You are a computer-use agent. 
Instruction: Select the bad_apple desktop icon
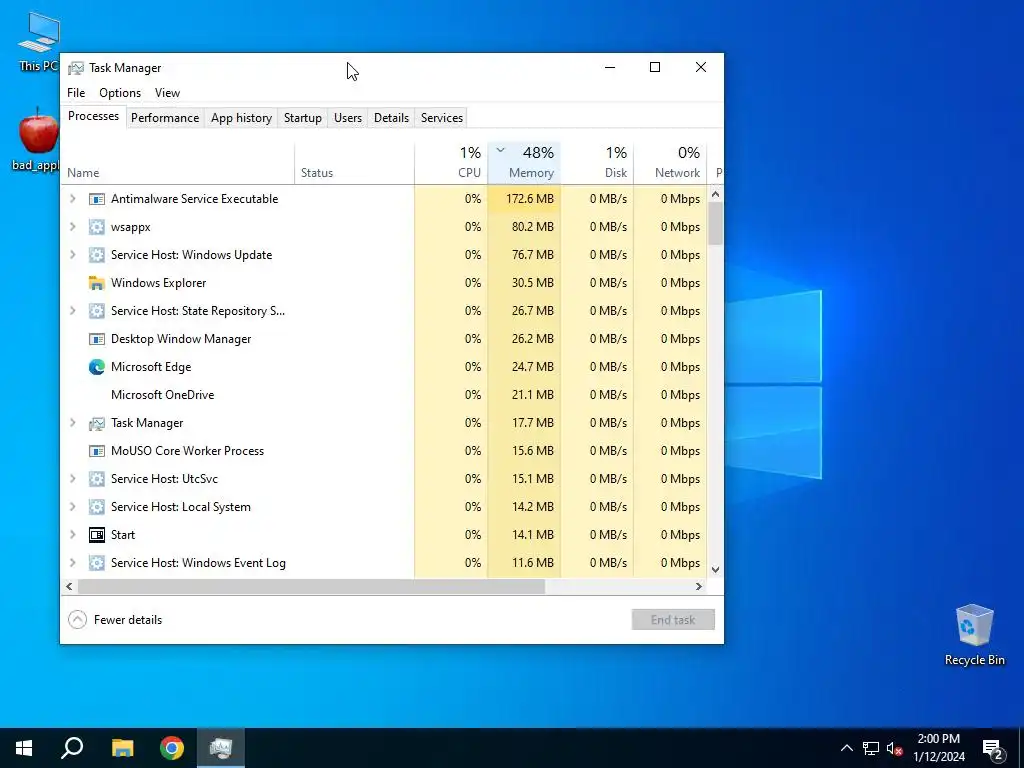click(38, 139)
